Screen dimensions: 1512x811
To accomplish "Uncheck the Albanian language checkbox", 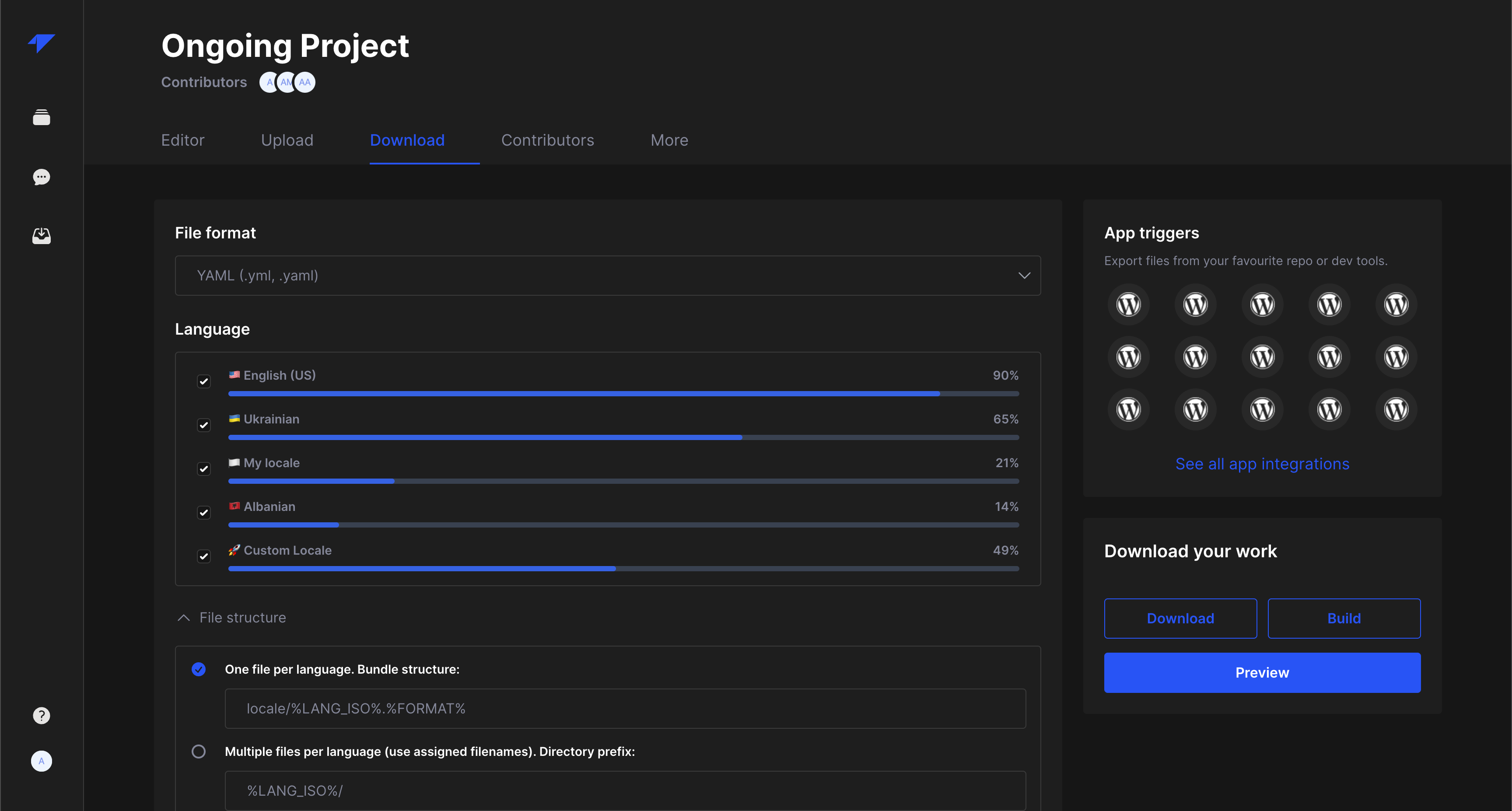I will point(204,513).
